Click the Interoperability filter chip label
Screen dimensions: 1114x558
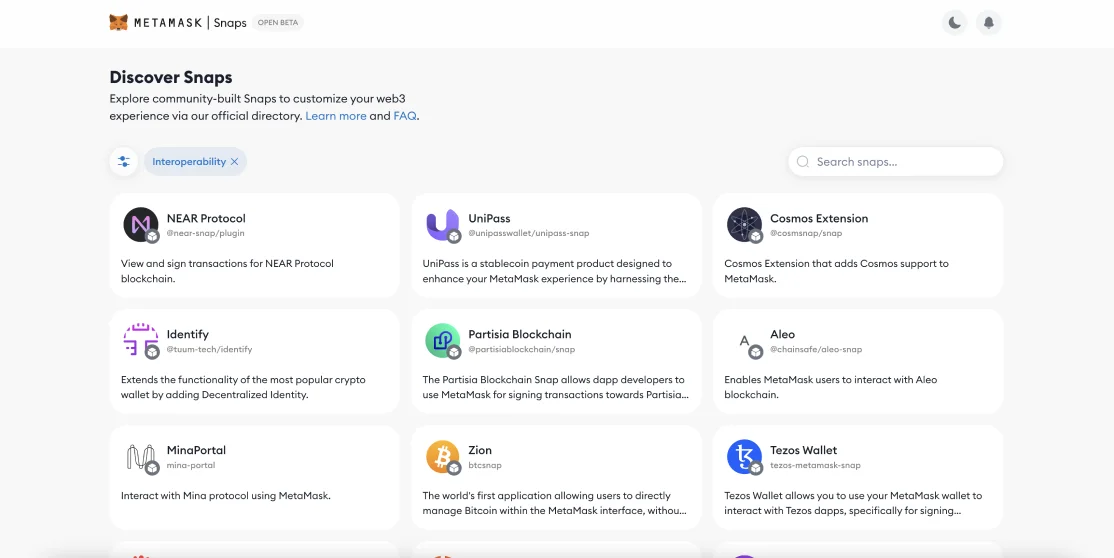coord(189,162)
